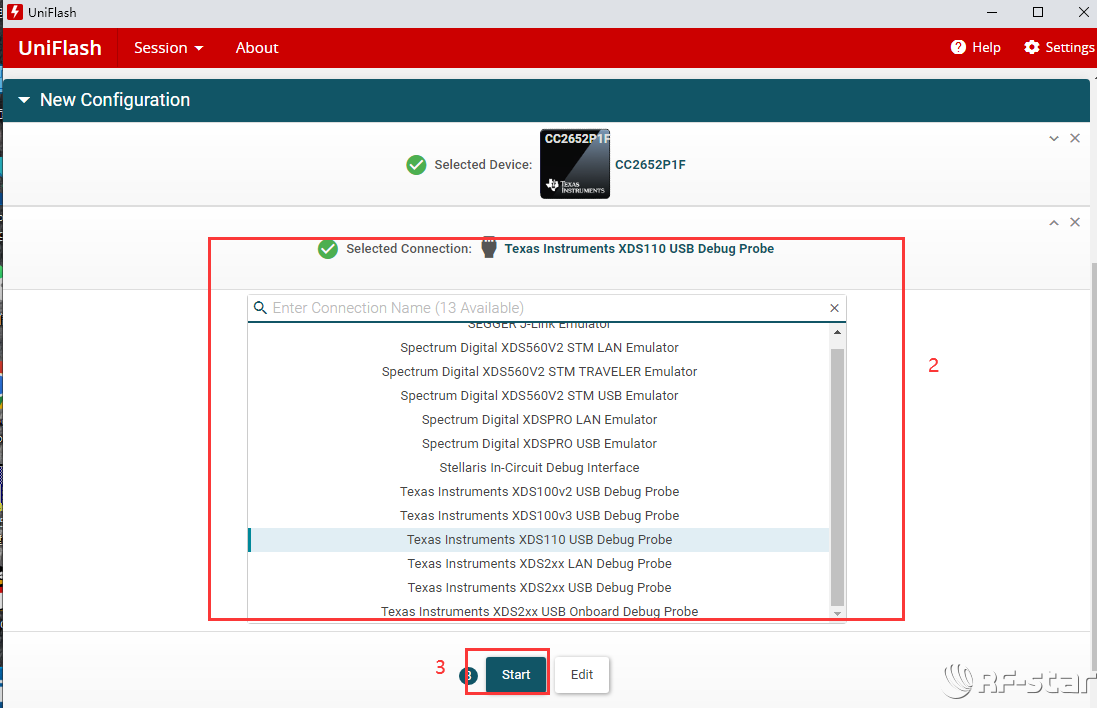Expand the Selected Device section chevron
Image resolution: width=1097 pixels, height=708 pixels.
1054,138
